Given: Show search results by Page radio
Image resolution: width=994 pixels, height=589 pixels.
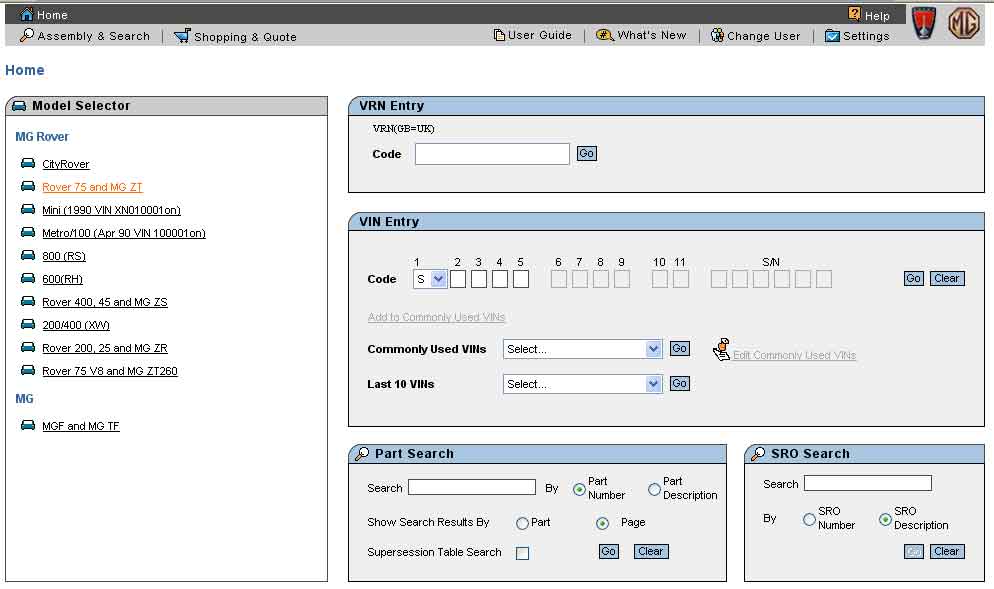Looking at the screenshot, I should point(602,523).
